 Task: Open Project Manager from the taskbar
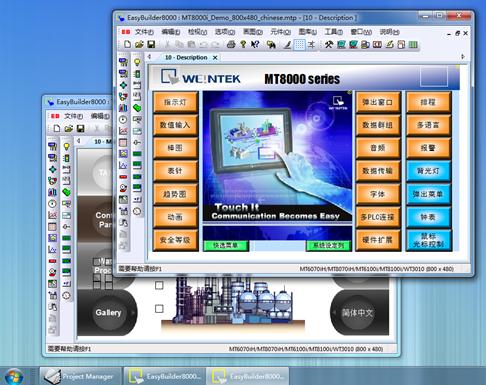[80, 376]
